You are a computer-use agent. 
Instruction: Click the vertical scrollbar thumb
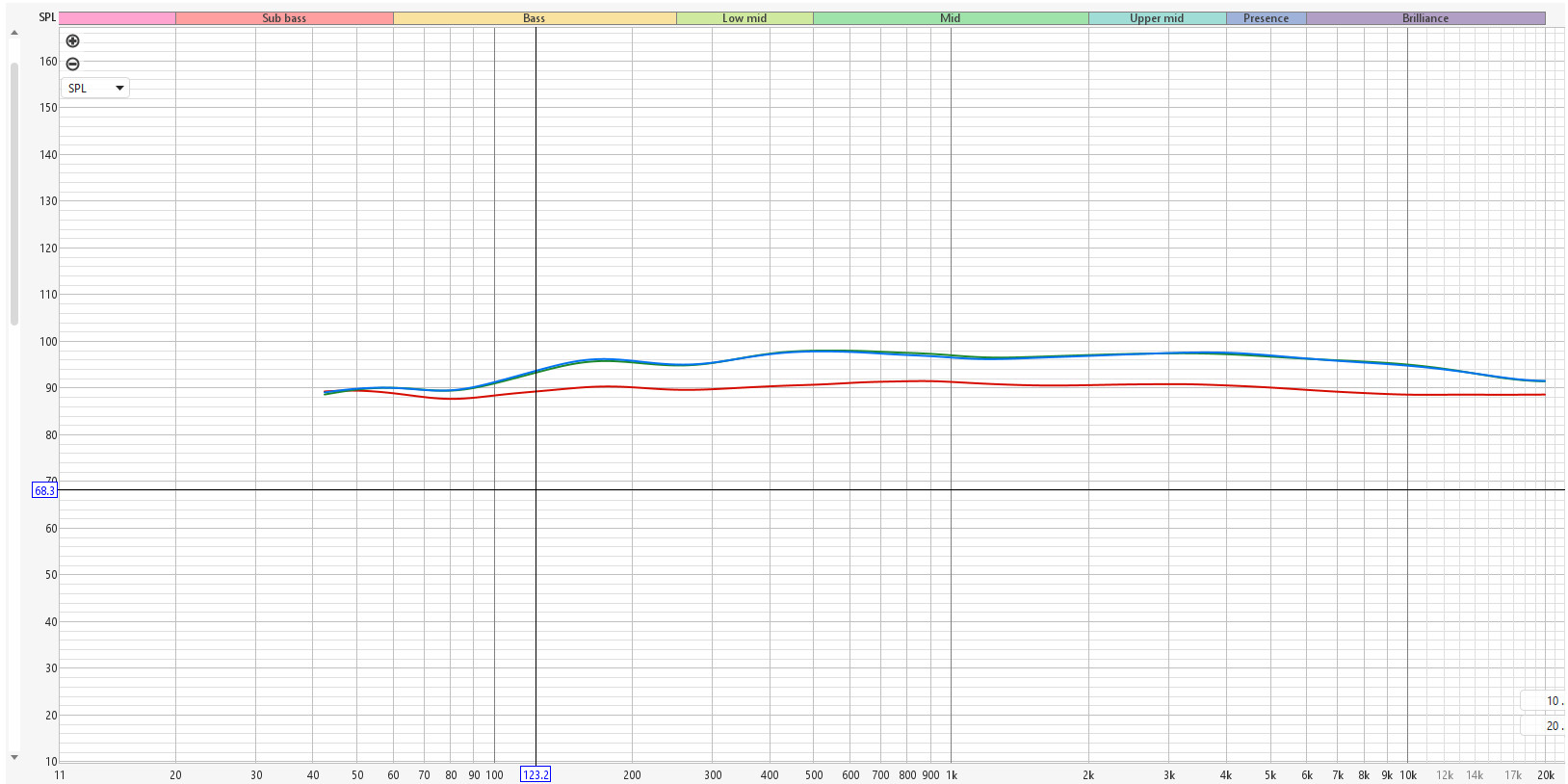13,193
